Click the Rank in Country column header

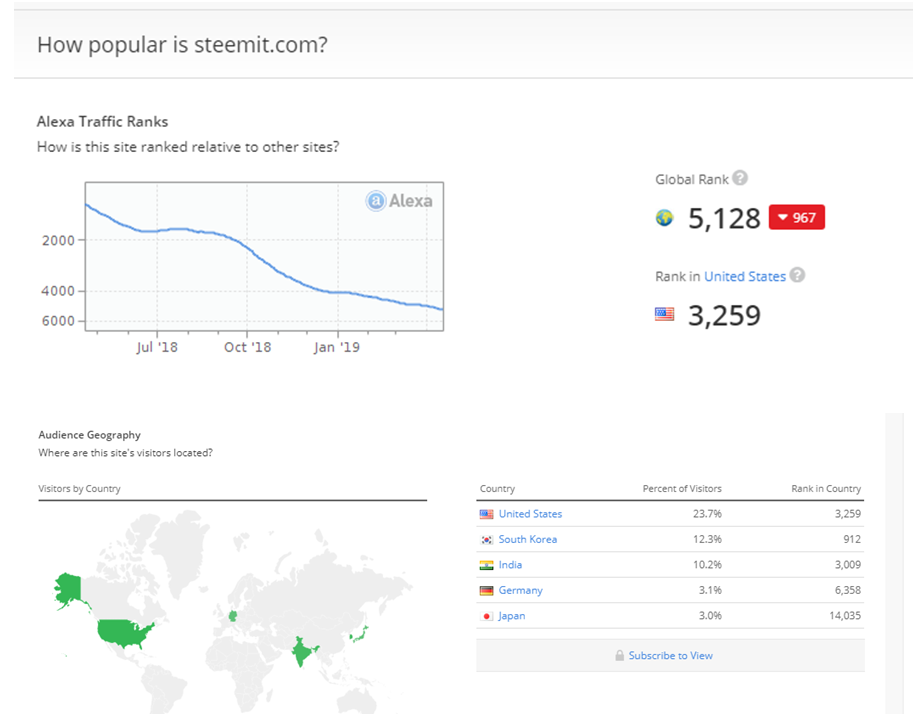(826, 488)
